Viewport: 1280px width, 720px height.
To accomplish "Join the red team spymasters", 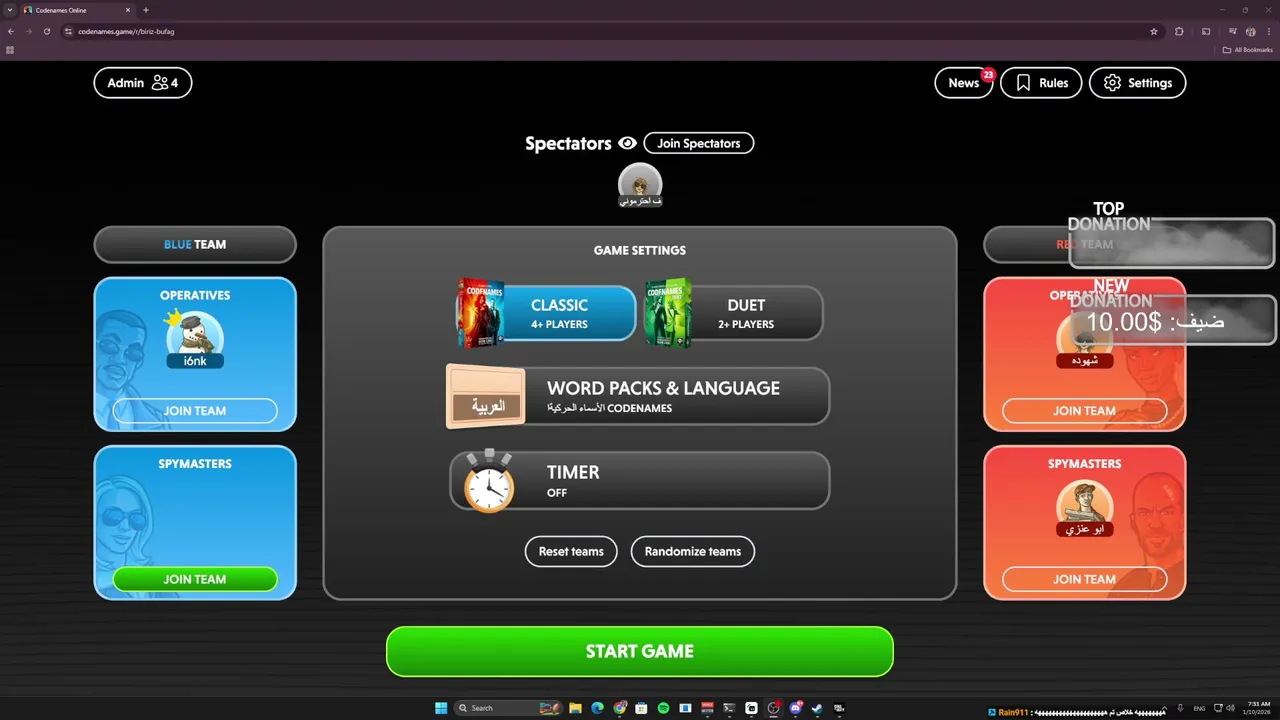I will [1084, 579].
